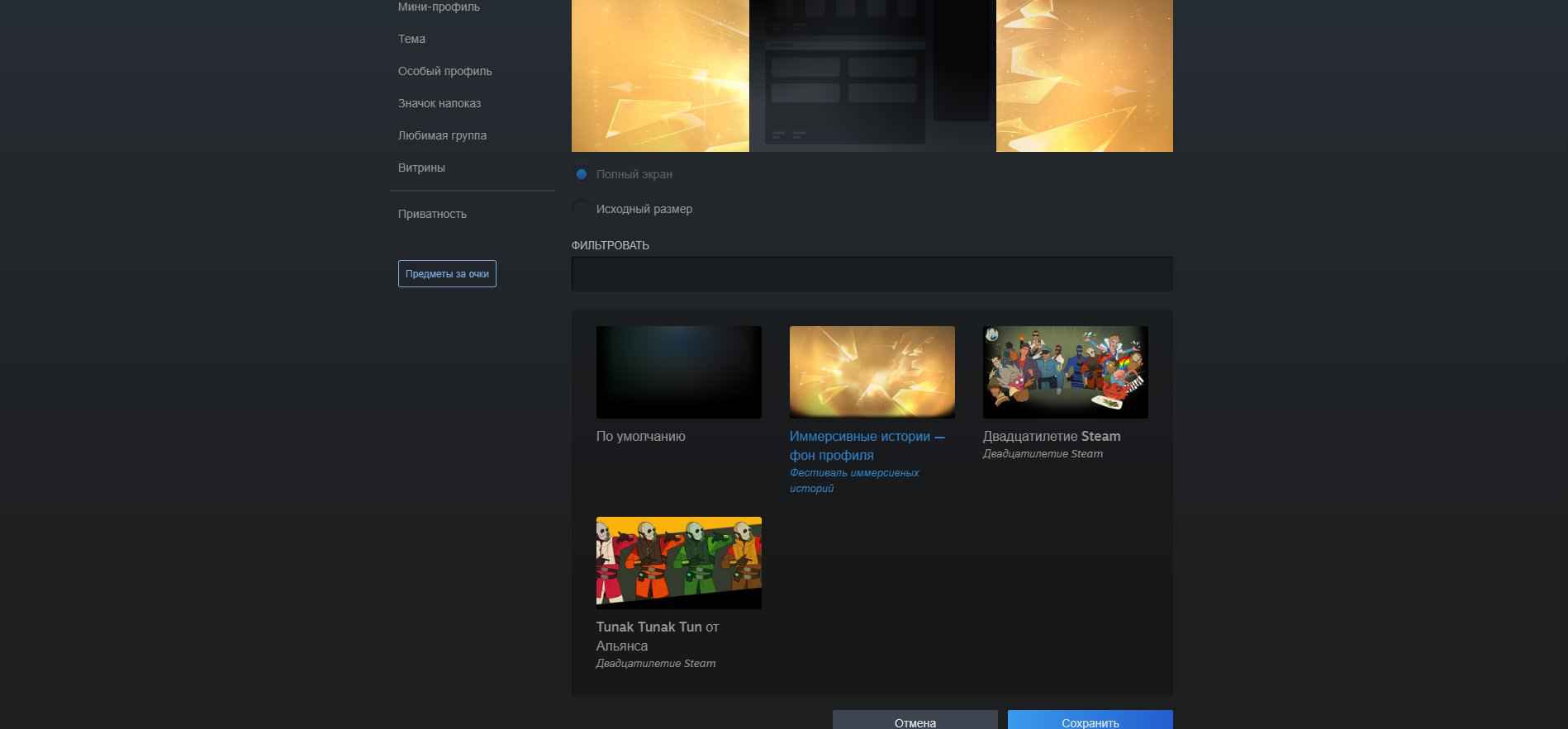Screen dimensions: 1568x729
Task: Go to Особый профиль settings
Action: tap(444, 71)
